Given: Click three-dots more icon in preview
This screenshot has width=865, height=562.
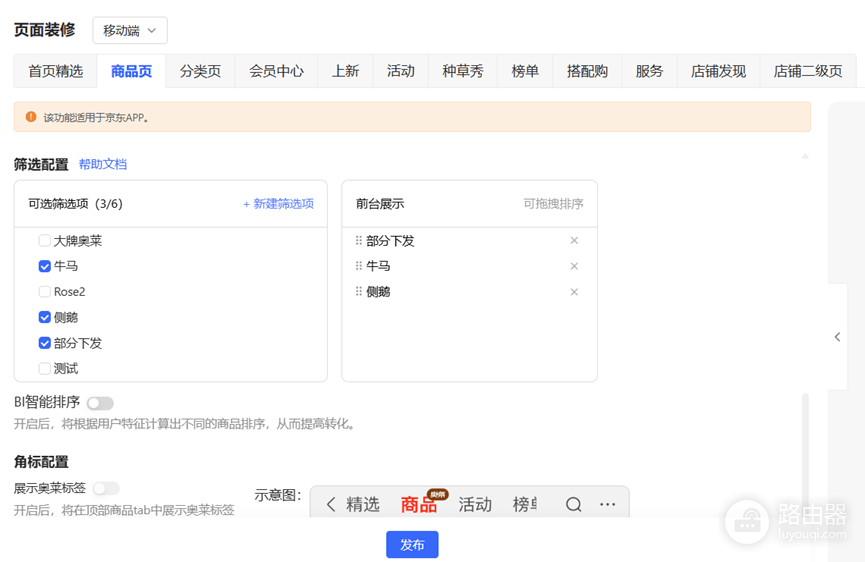Looking at the screenshot, I should click(607, 504).
